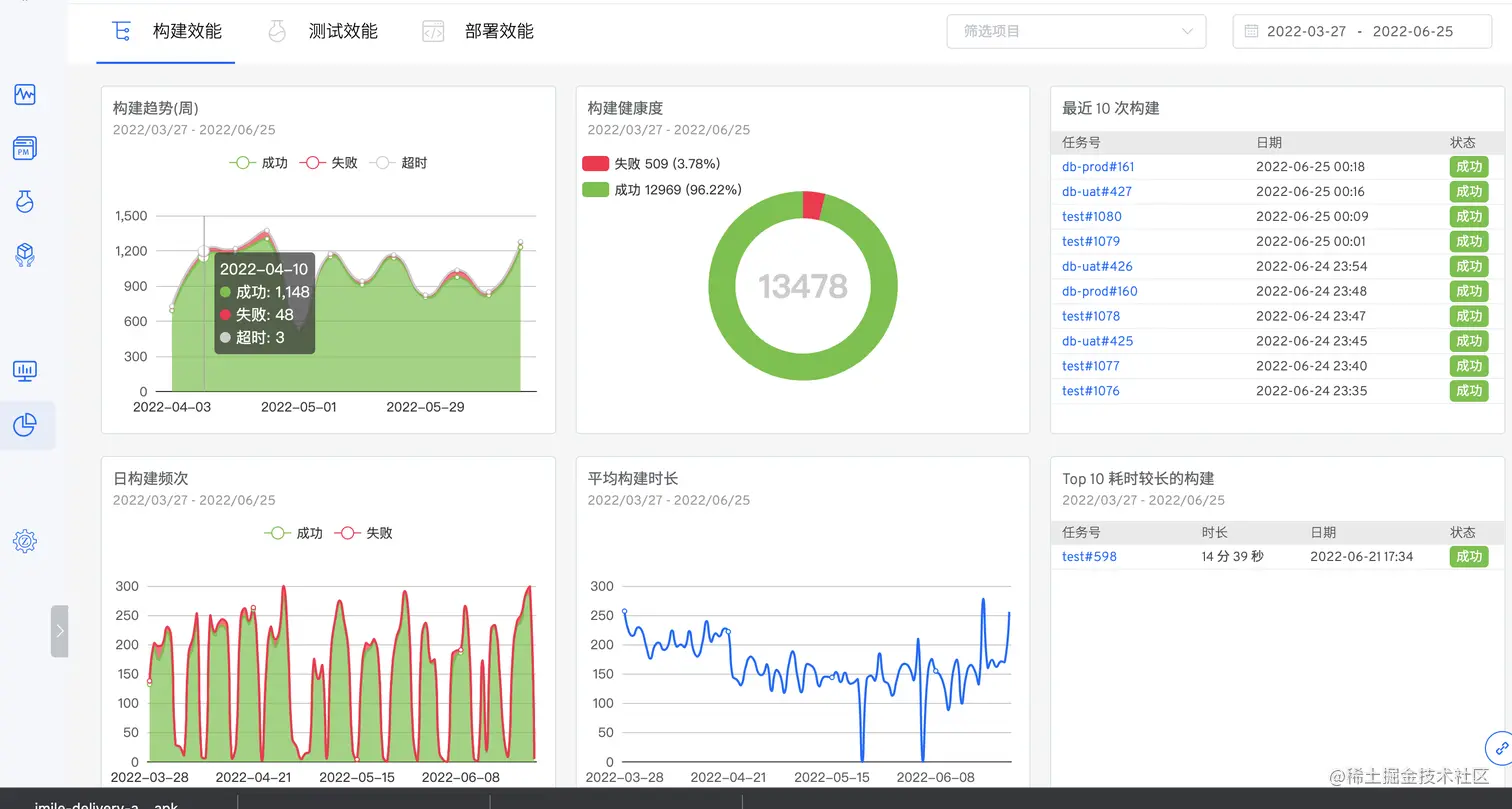Open build task test#1079
This screenshot has height=809, width=1512.
click(1091, 241)
